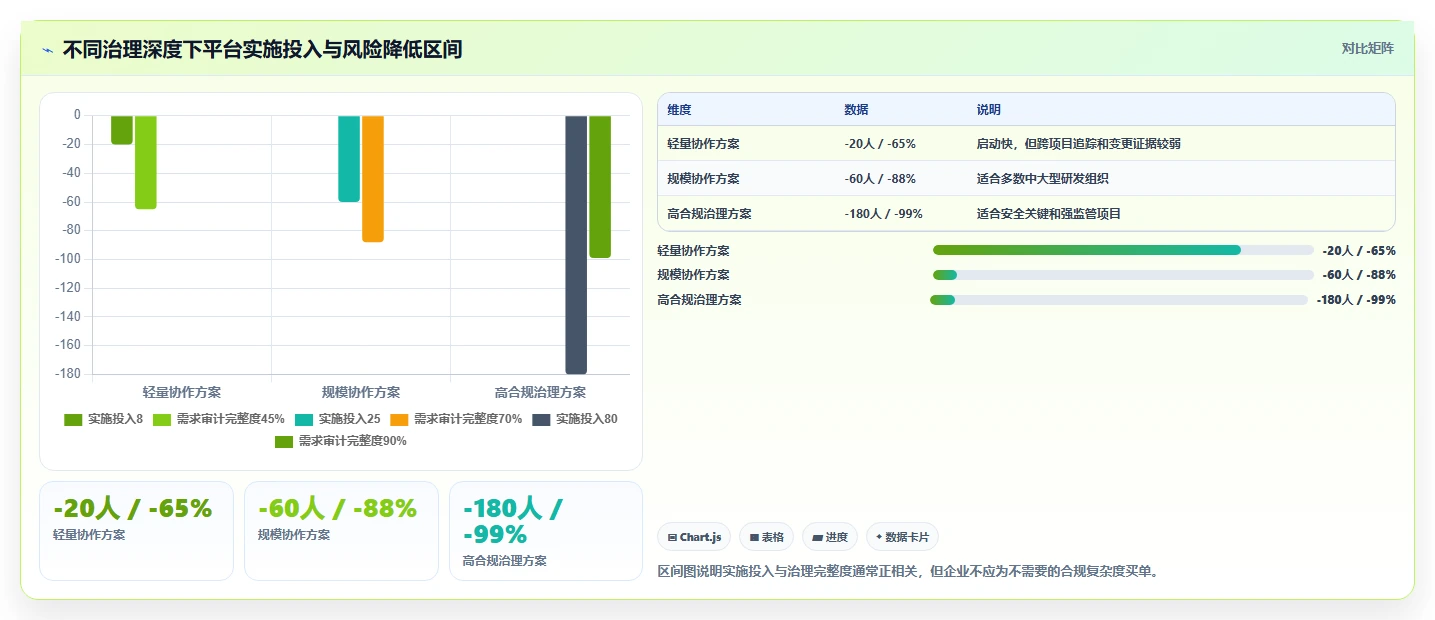Click x-axis label 规模协作方案 in chart
This screenshot has width=1435, height=620.
coord(361,392)
